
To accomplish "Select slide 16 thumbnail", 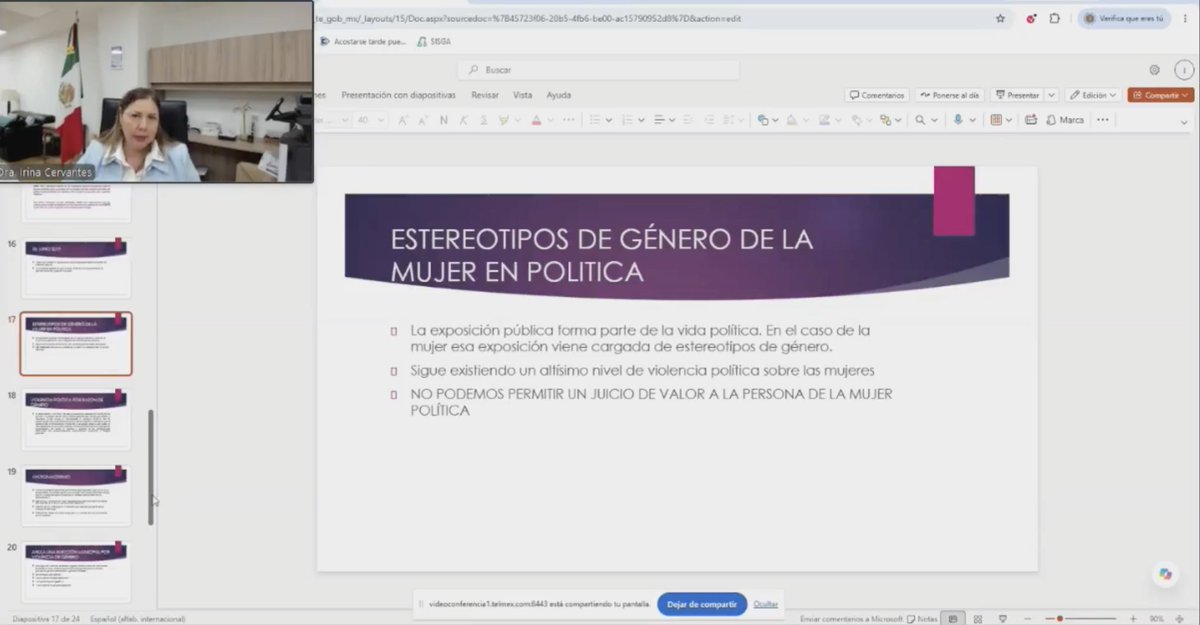I will (76, 267).
